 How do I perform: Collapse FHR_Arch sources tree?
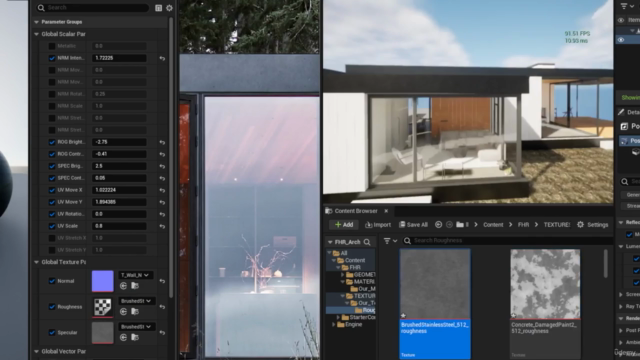(x=330, y=242)
